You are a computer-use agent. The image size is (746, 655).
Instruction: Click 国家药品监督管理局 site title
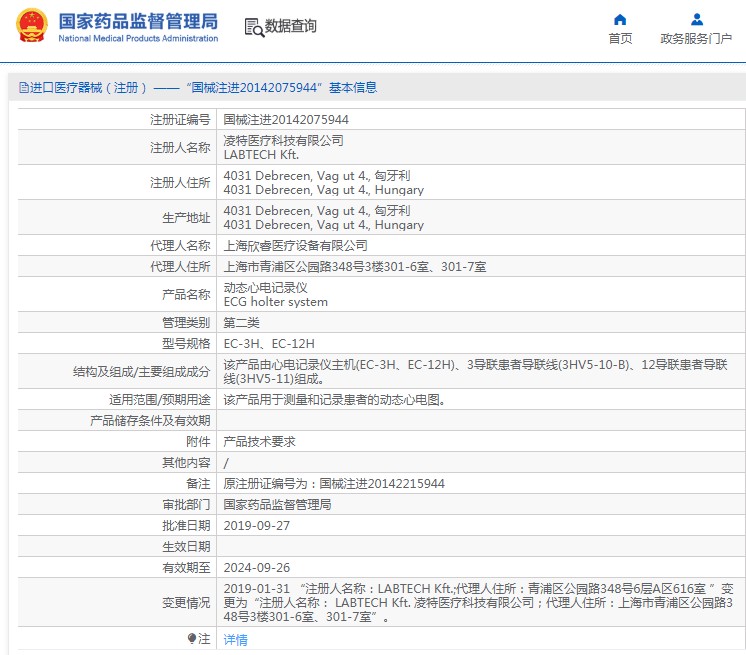point(138,21)
